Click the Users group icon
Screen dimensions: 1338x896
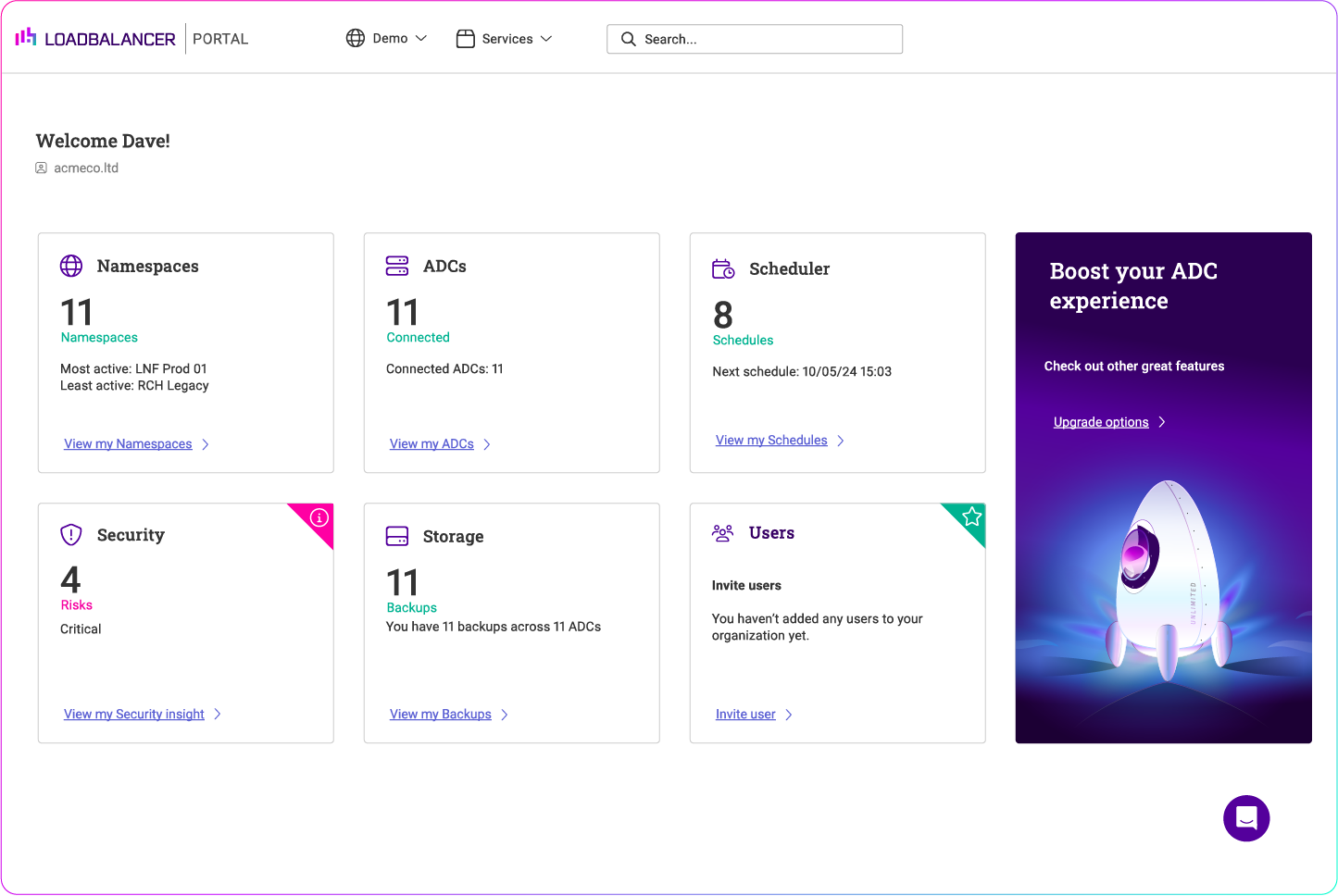coord(723,532)
